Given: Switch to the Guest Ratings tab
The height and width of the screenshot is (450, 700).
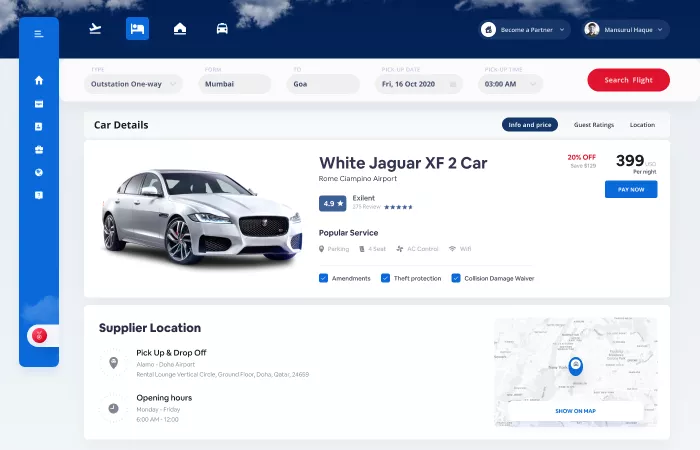Looking at the screenshot, I should point(594,125).
